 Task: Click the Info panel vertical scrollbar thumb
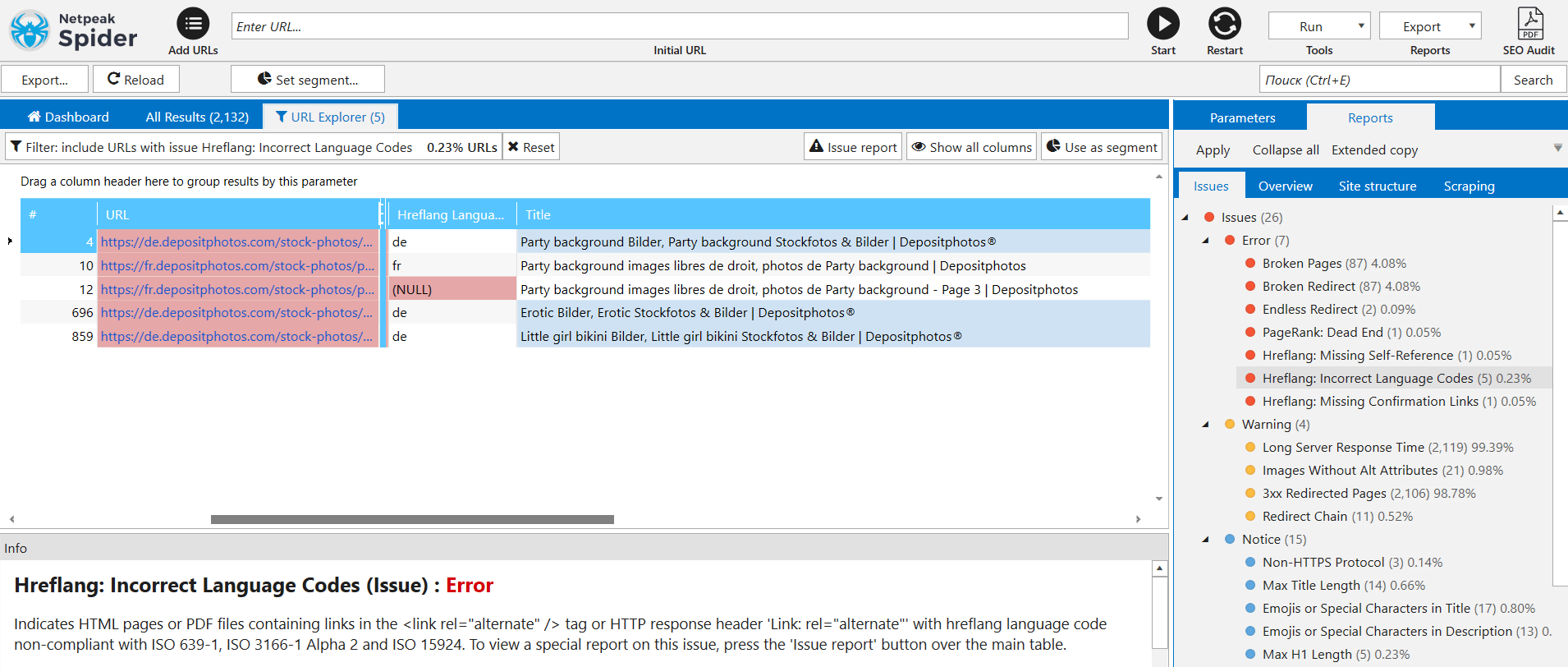(1159, 612)
